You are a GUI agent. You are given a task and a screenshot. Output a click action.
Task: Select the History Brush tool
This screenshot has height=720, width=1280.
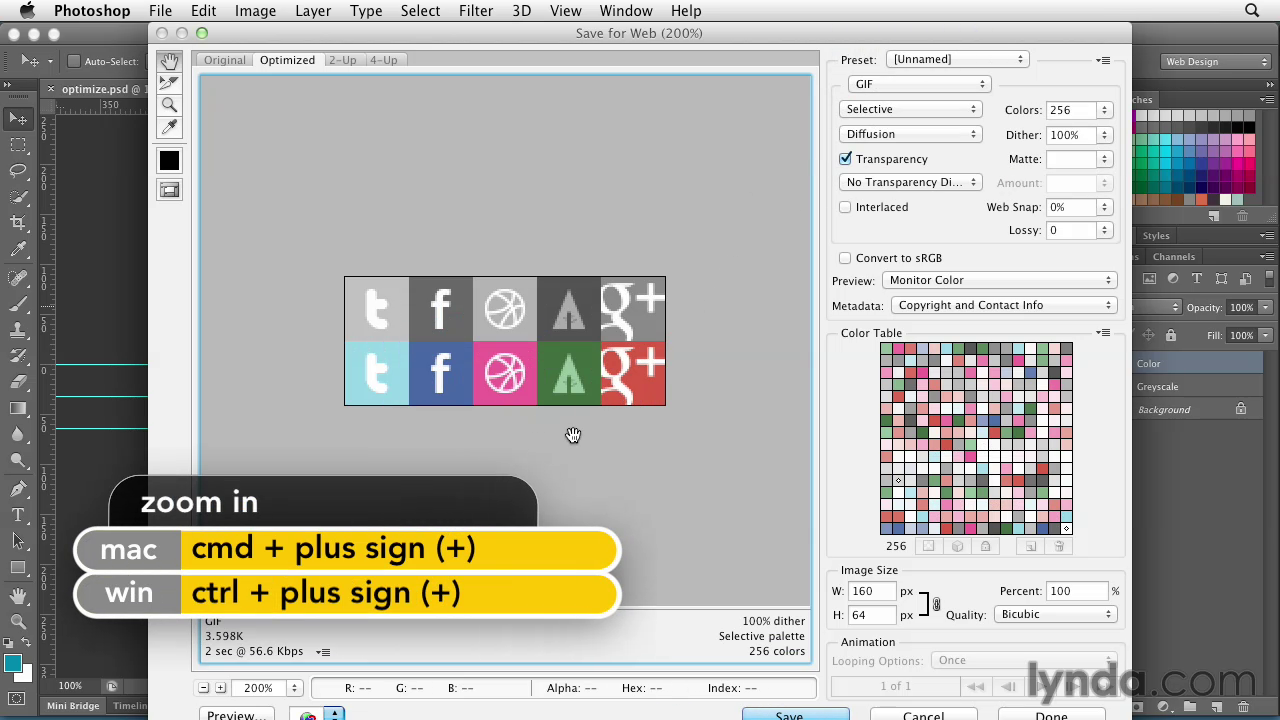click(x=18, y=355)
